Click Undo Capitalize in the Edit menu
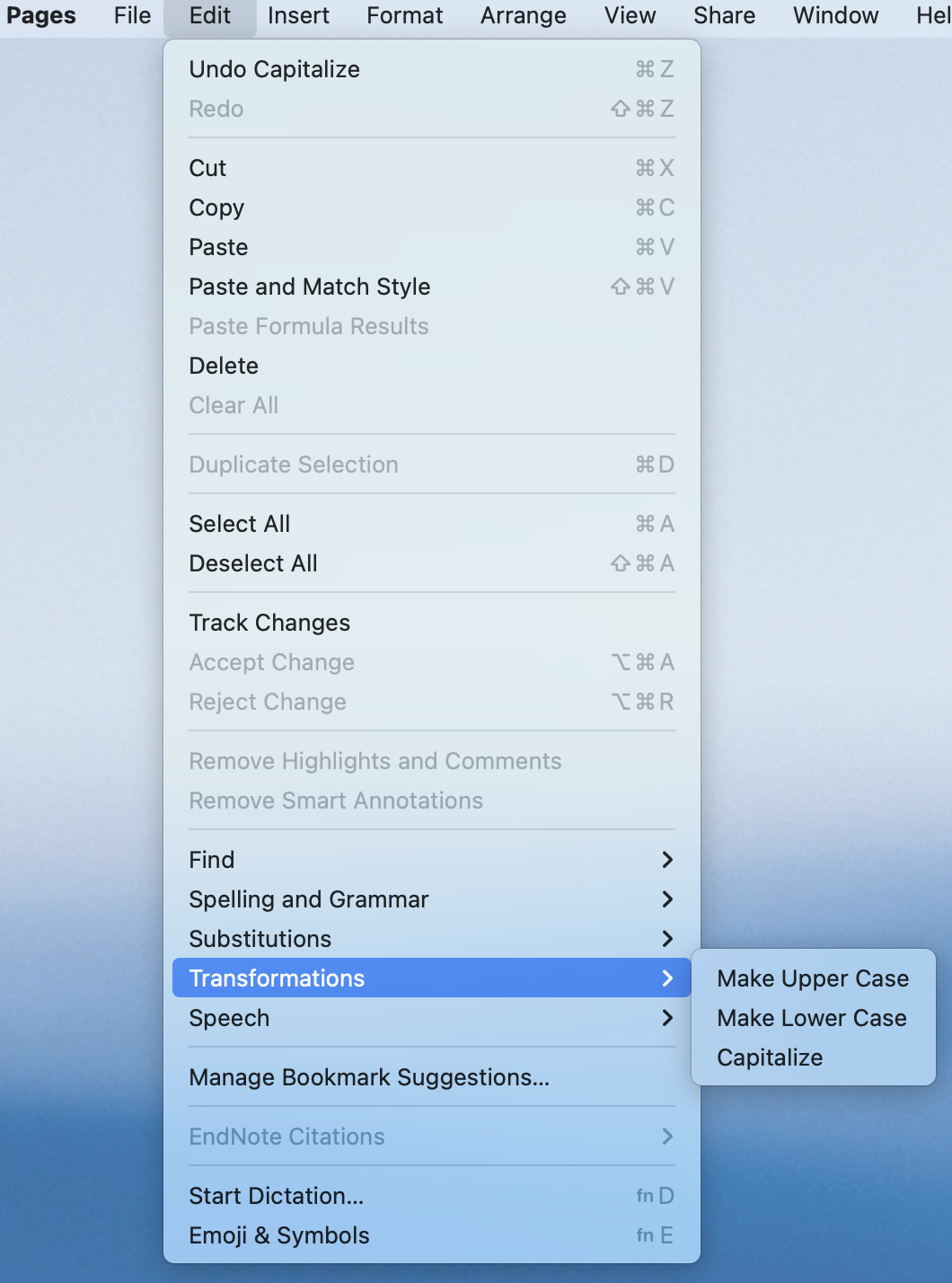The width and height of the screenshot is (952, 1283). pyautogui.click(x=274, y=69)
